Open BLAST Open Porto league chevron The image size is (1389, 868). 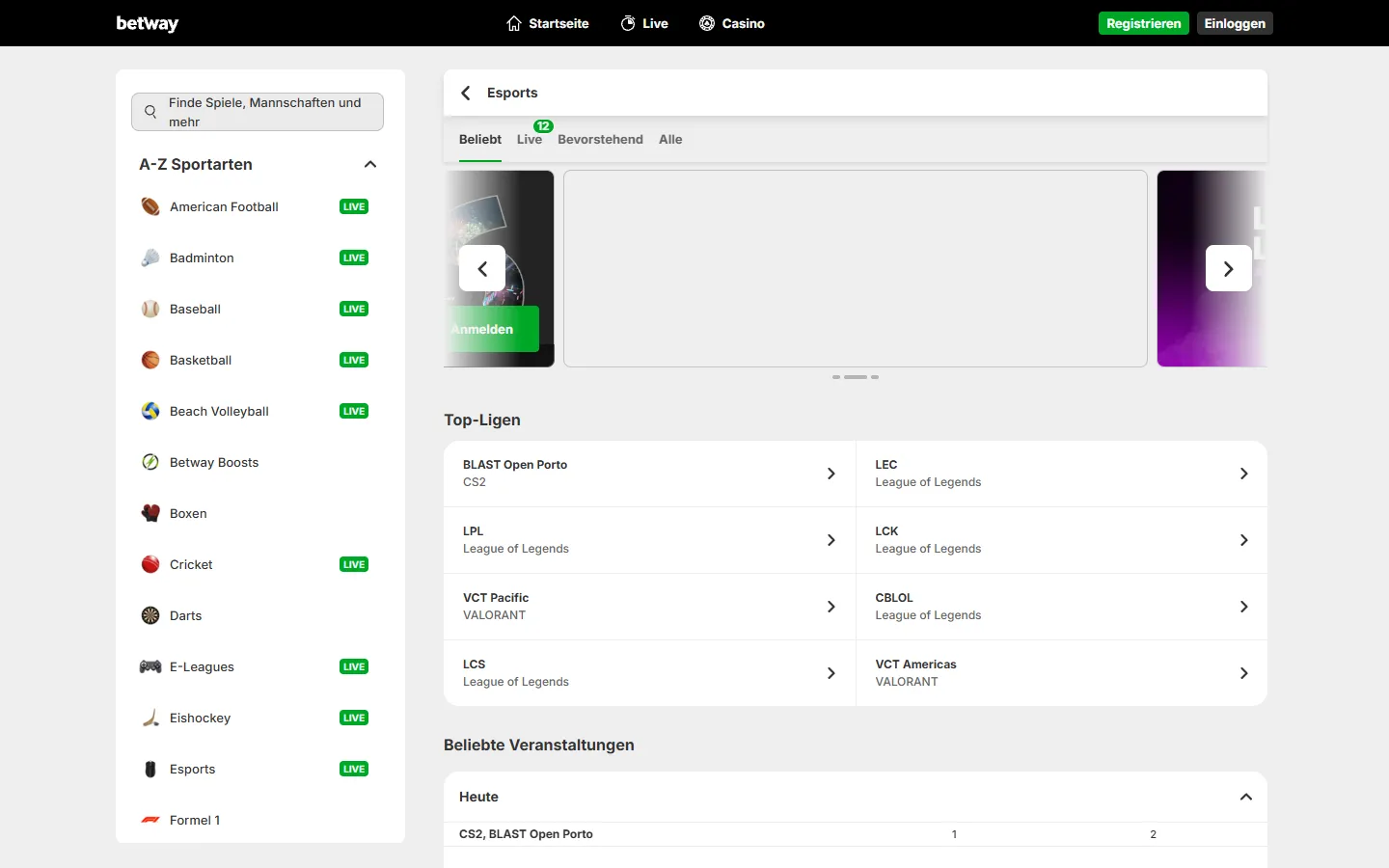pyautogui.click(x=831, y=474)
